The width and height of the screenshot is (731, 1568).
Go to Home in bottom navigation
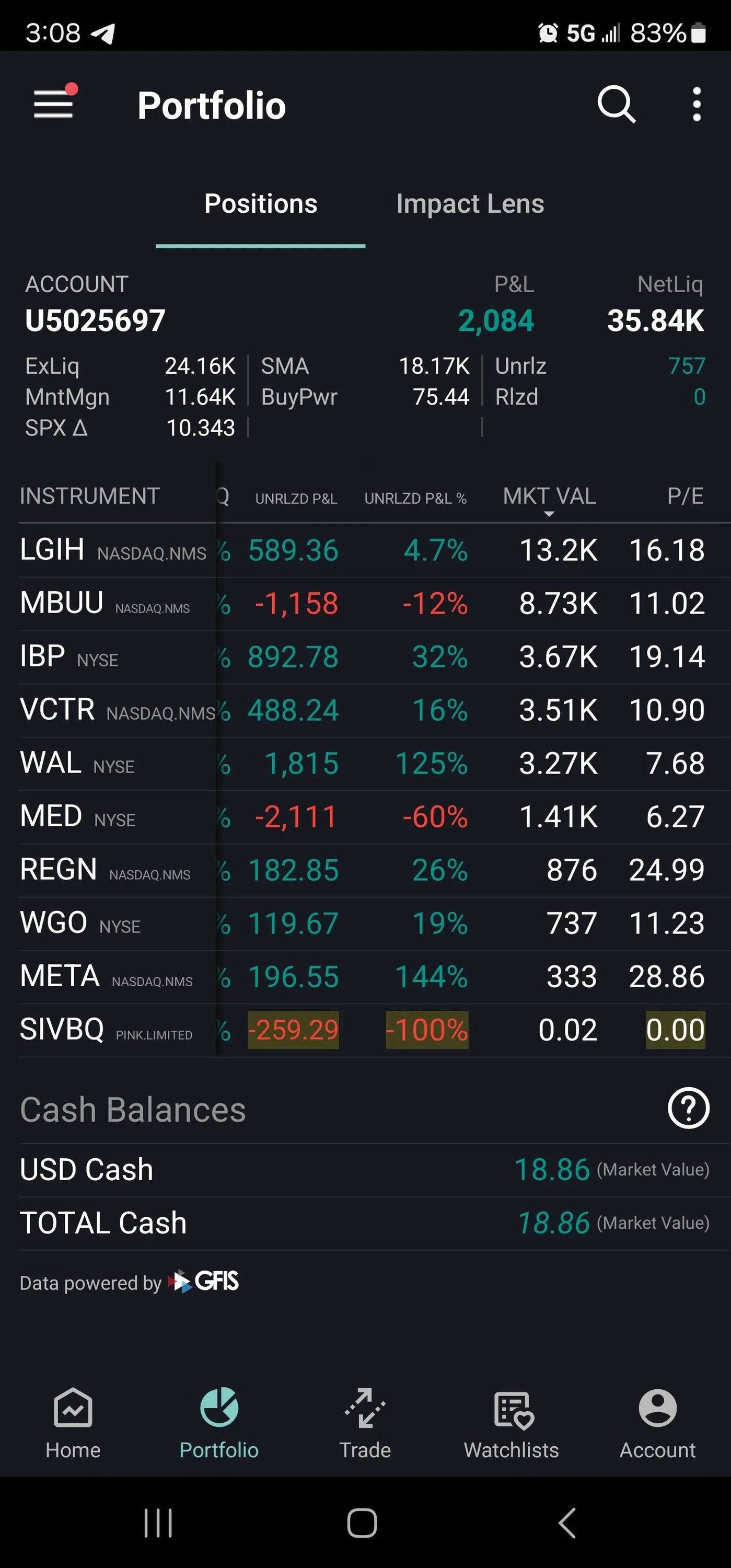point(73,1423)
